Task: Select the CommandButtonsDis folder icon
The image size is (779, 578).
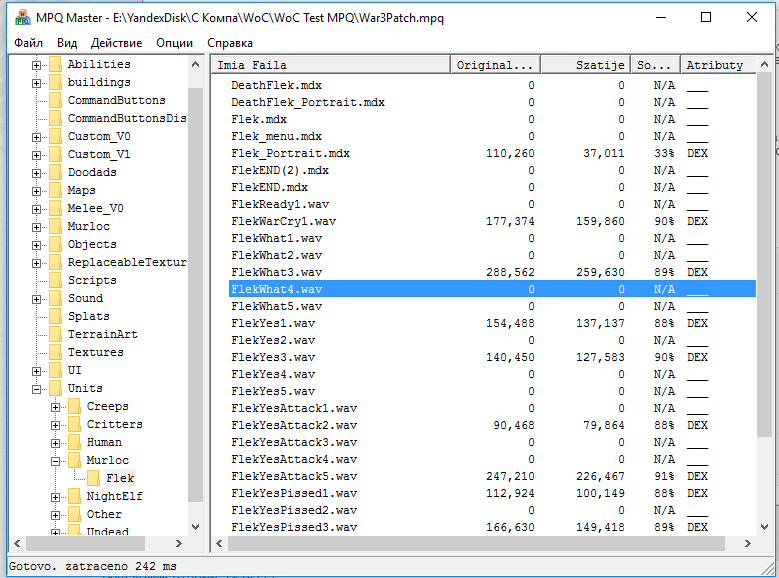Action: 56,118
